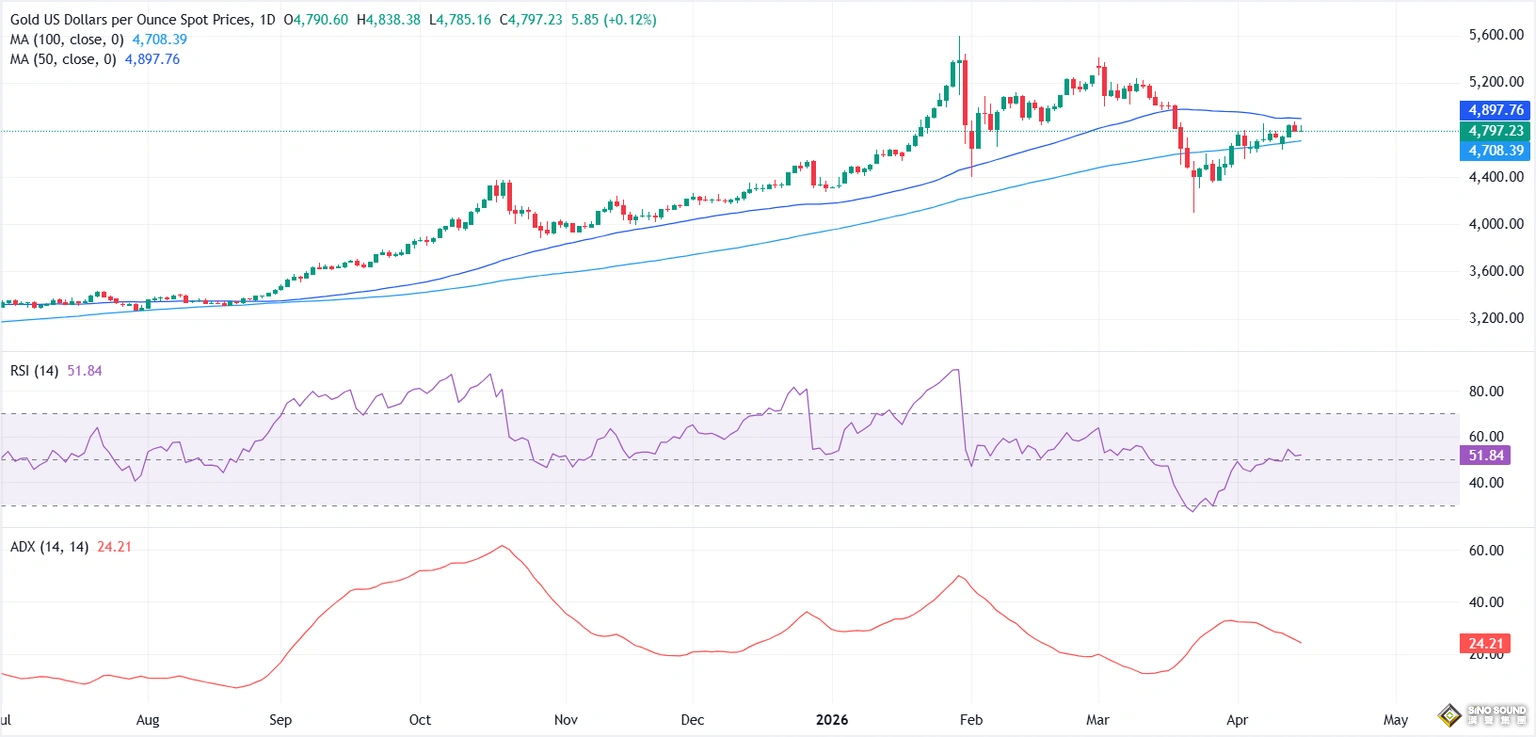Click the 2026 label on time axis
Viewport: 1536px width, 737px height.
pyautogui.click(x=833, y=720)
